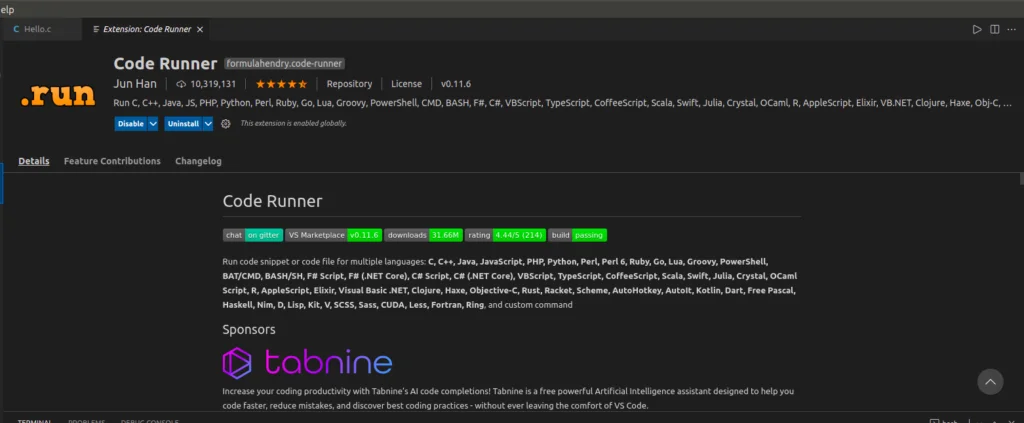Expand the Uninstall button dropdown arrow
This screenshot has width=1024, height=423.
(x=208, y=124)
